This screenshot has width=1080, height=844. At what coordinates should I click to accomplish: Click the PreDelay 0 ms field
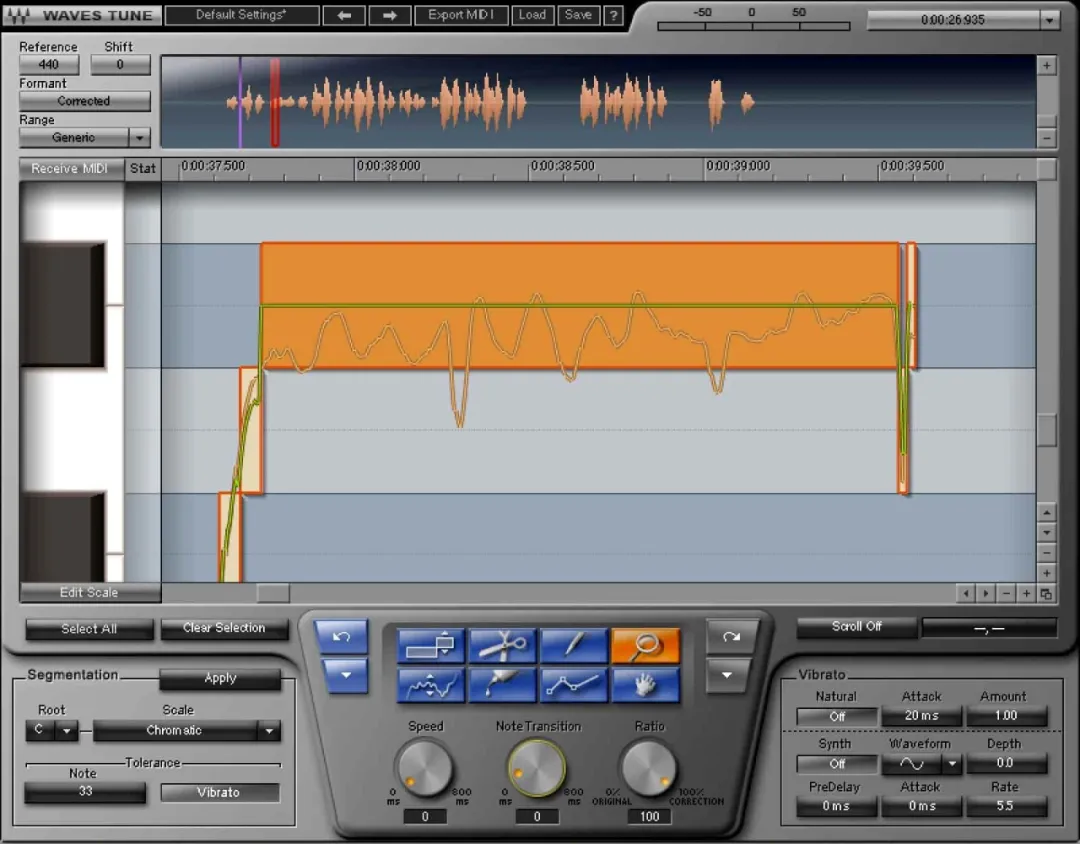pos(837,806)
